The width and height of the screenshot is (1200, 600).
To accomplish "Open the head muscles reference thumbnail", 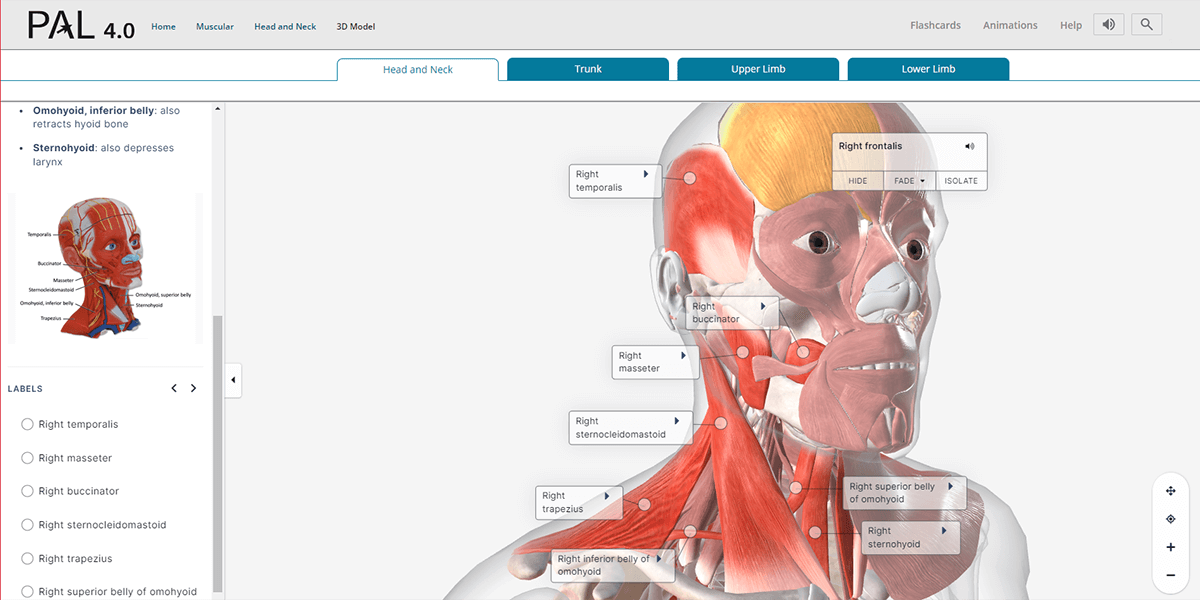I will [x=105, y=265].
